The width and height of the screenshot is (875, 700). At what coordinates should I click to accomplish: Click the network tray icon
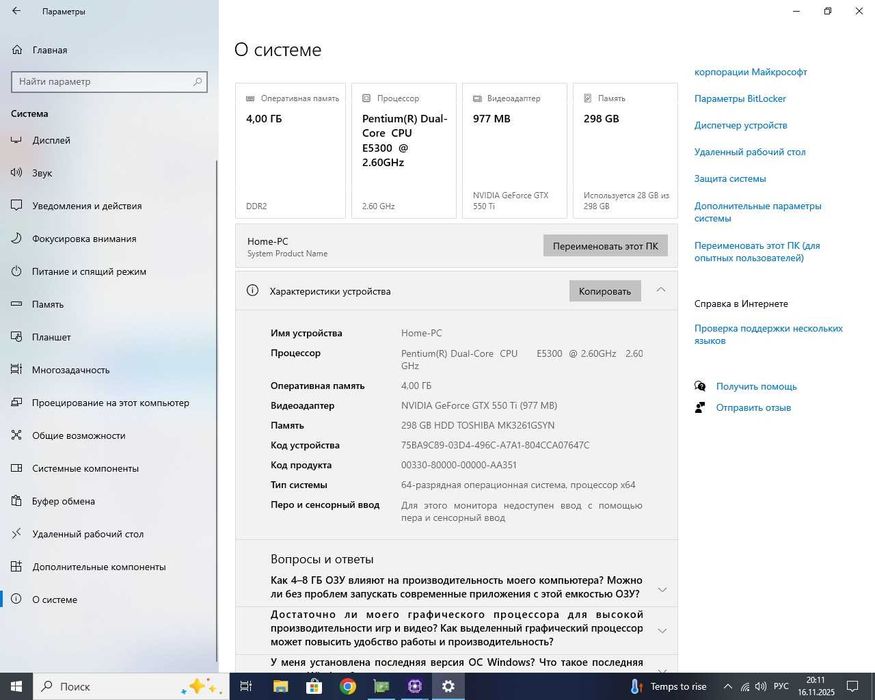click(x=745, y=686)
